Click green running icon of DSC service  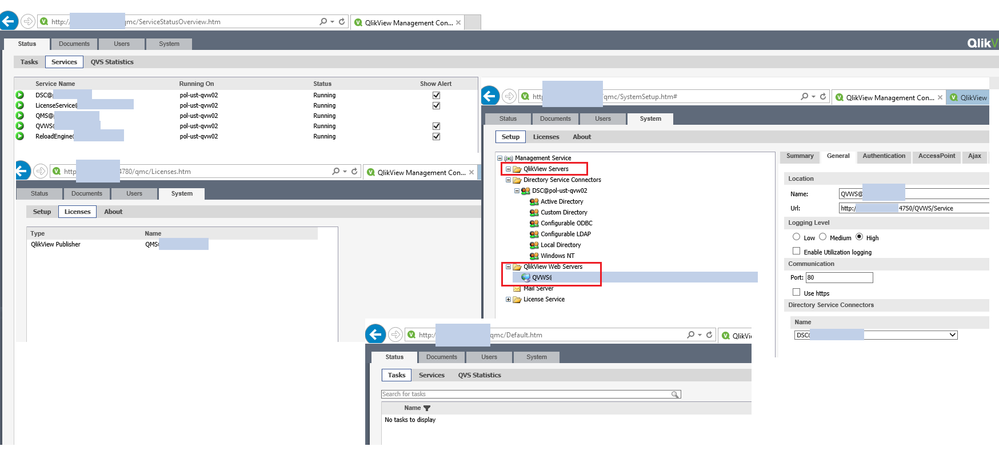coord(20,95)
